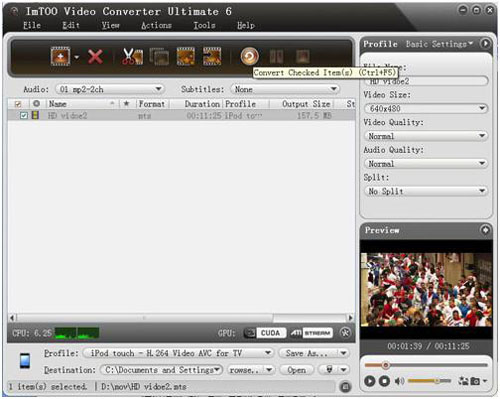
Task: Open the Audio Quality dropdown
Action: click(x=426, y=164)
